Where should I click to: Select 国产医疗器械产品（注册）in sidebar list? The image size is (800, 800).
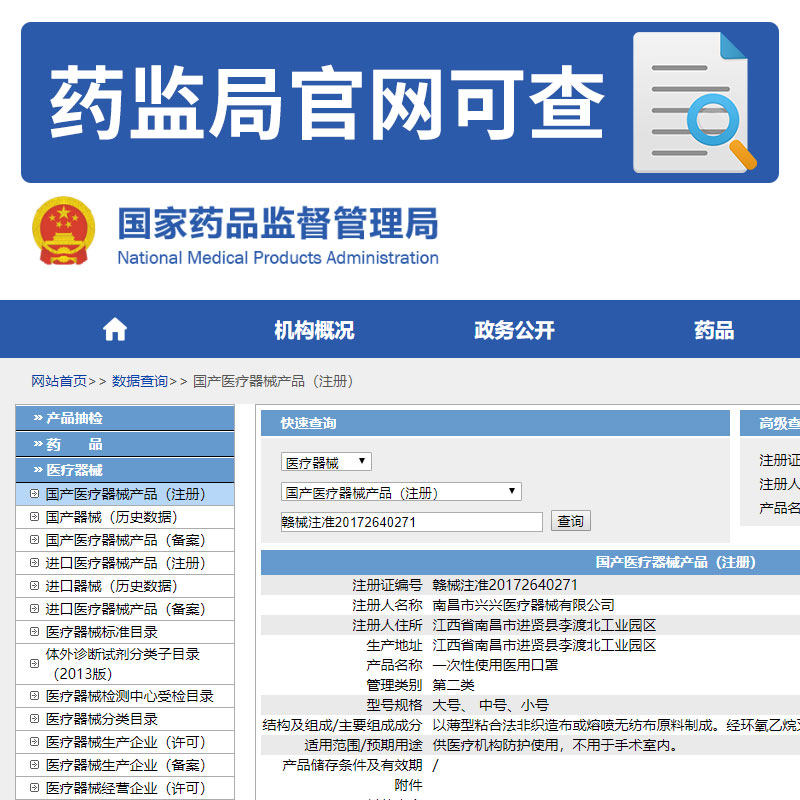click(x=125, y=494)
